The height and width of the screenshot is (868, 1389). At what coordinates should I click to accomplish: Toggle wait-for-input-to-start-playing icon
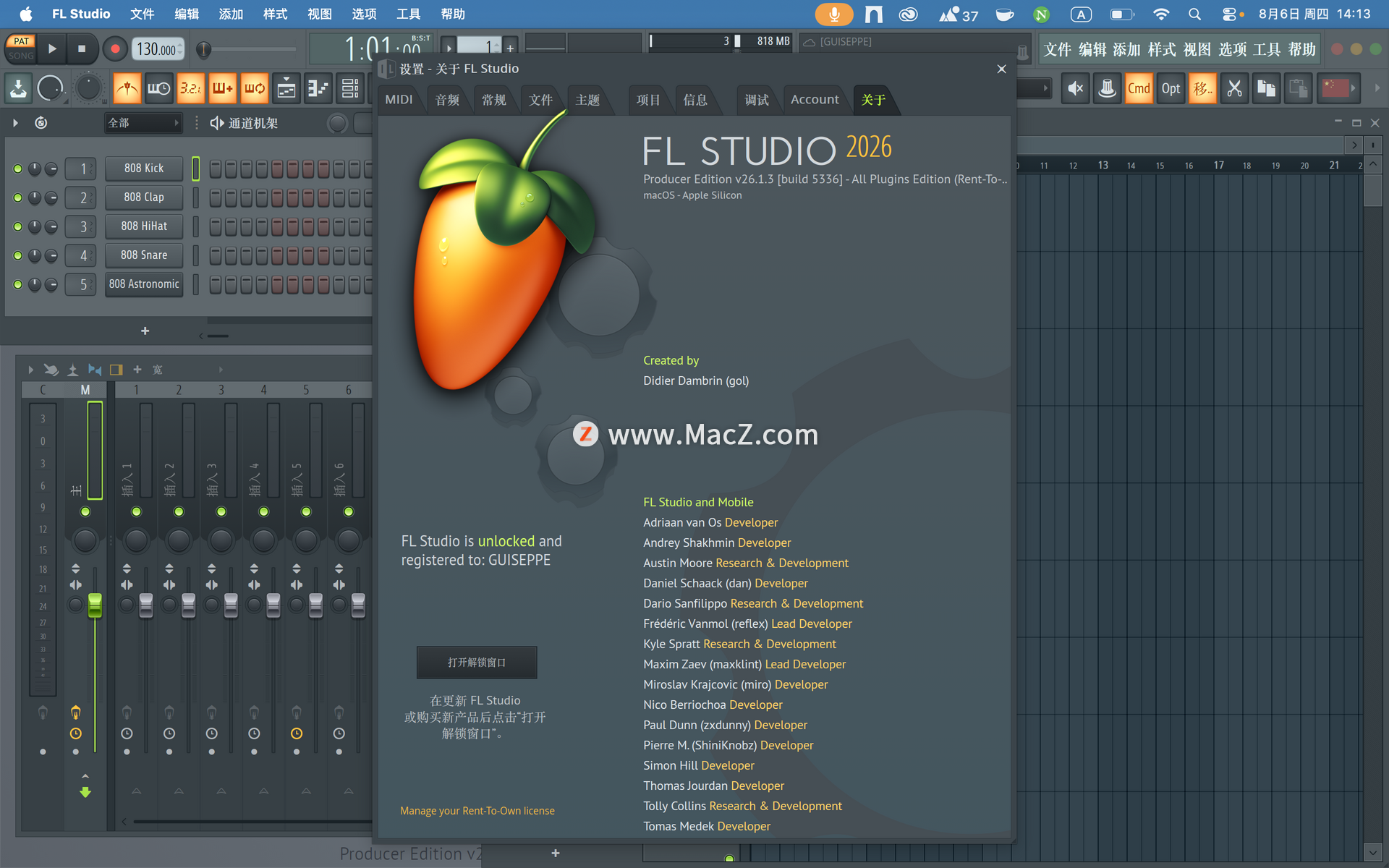158,89
